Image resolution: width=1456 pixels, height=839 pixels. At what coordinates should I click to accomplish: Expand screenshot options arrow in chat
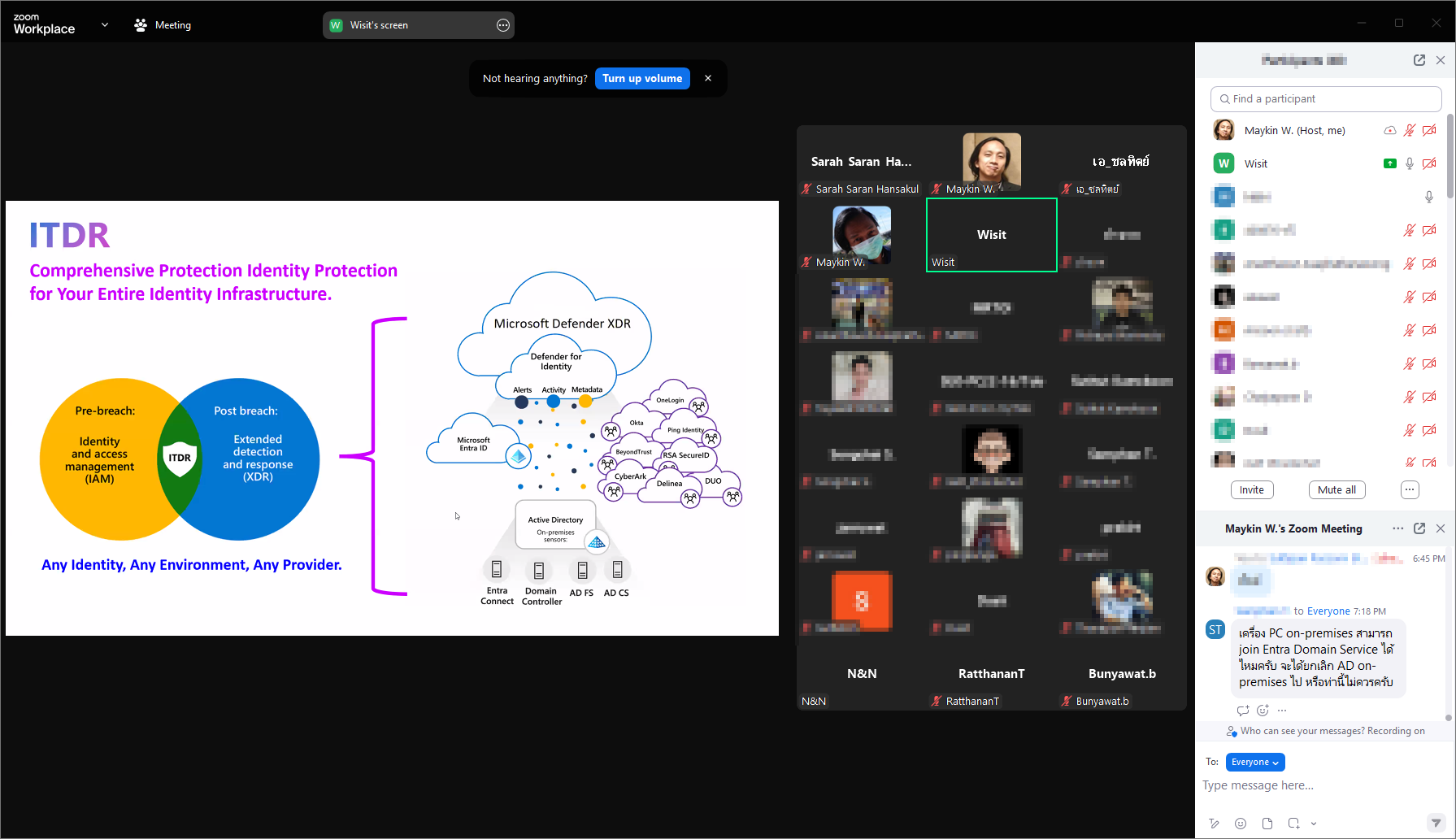tap(1314, 824)
